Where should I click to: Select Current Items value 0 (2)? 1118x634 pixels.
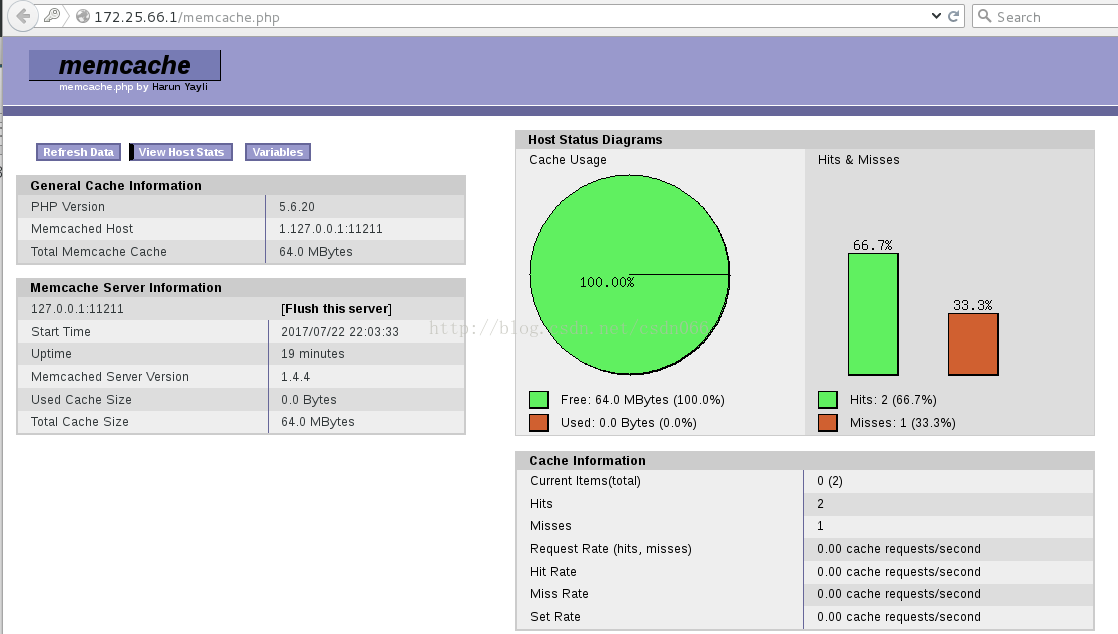point(830,481)
